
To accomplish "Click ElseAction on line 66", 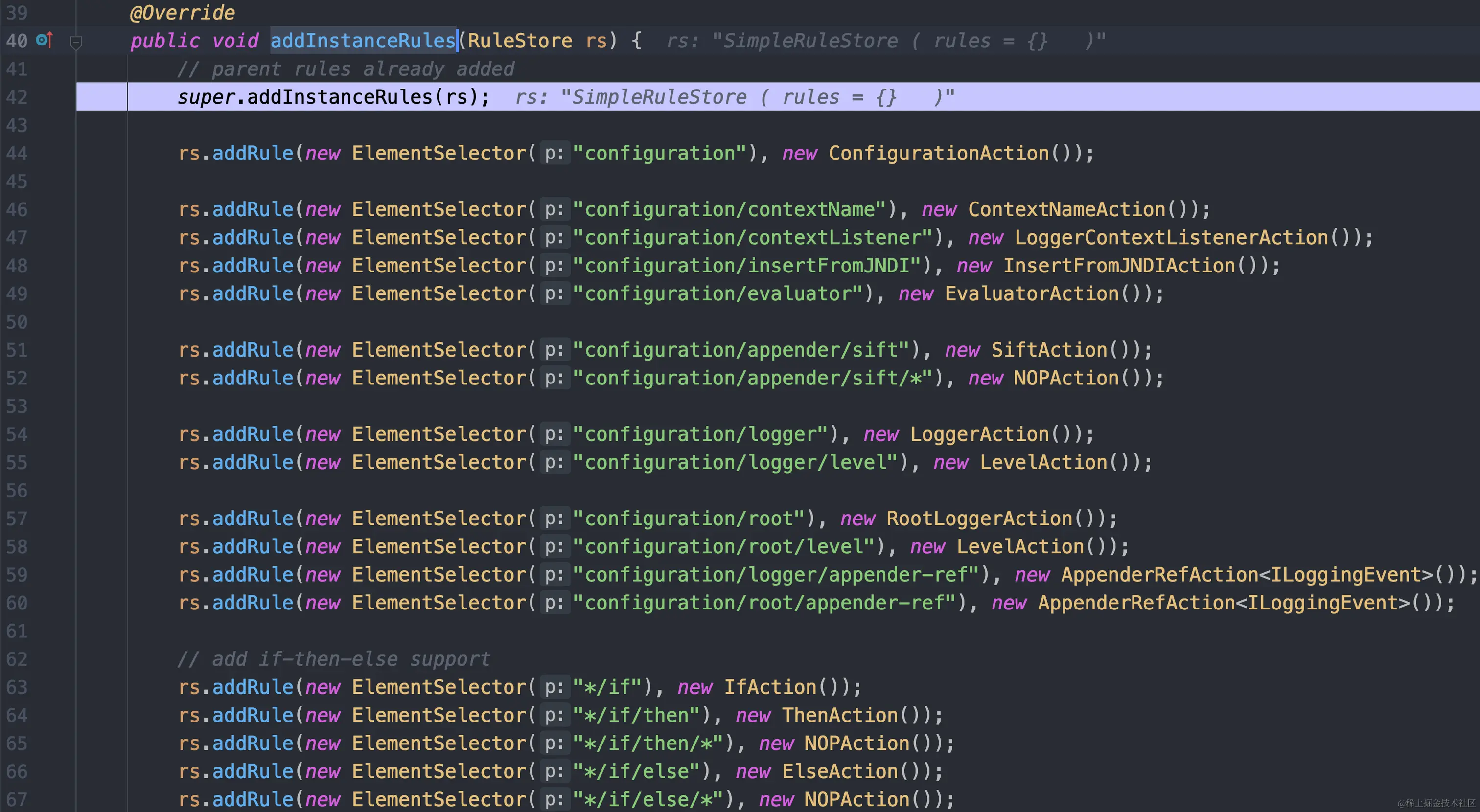I will click(x=840, y=772).
